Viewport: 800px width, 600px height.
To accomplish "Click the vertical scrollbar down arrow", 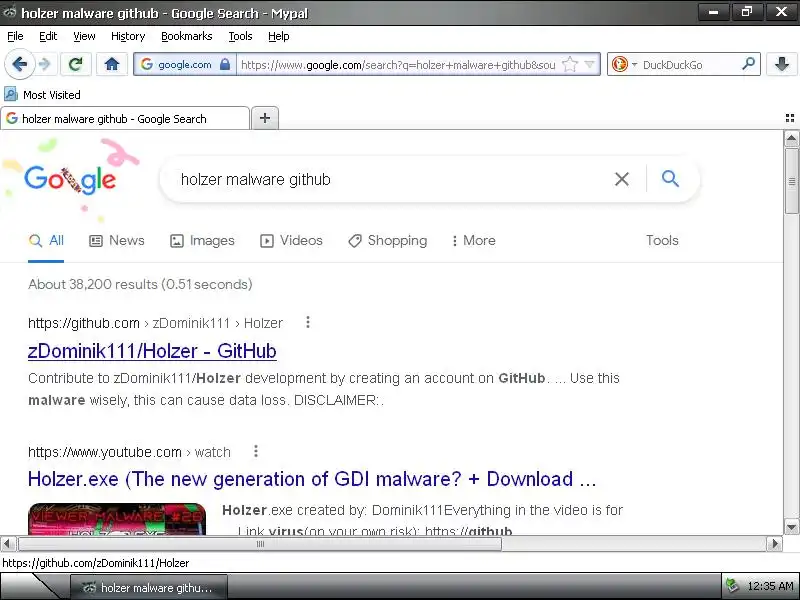I will (791, 528).
